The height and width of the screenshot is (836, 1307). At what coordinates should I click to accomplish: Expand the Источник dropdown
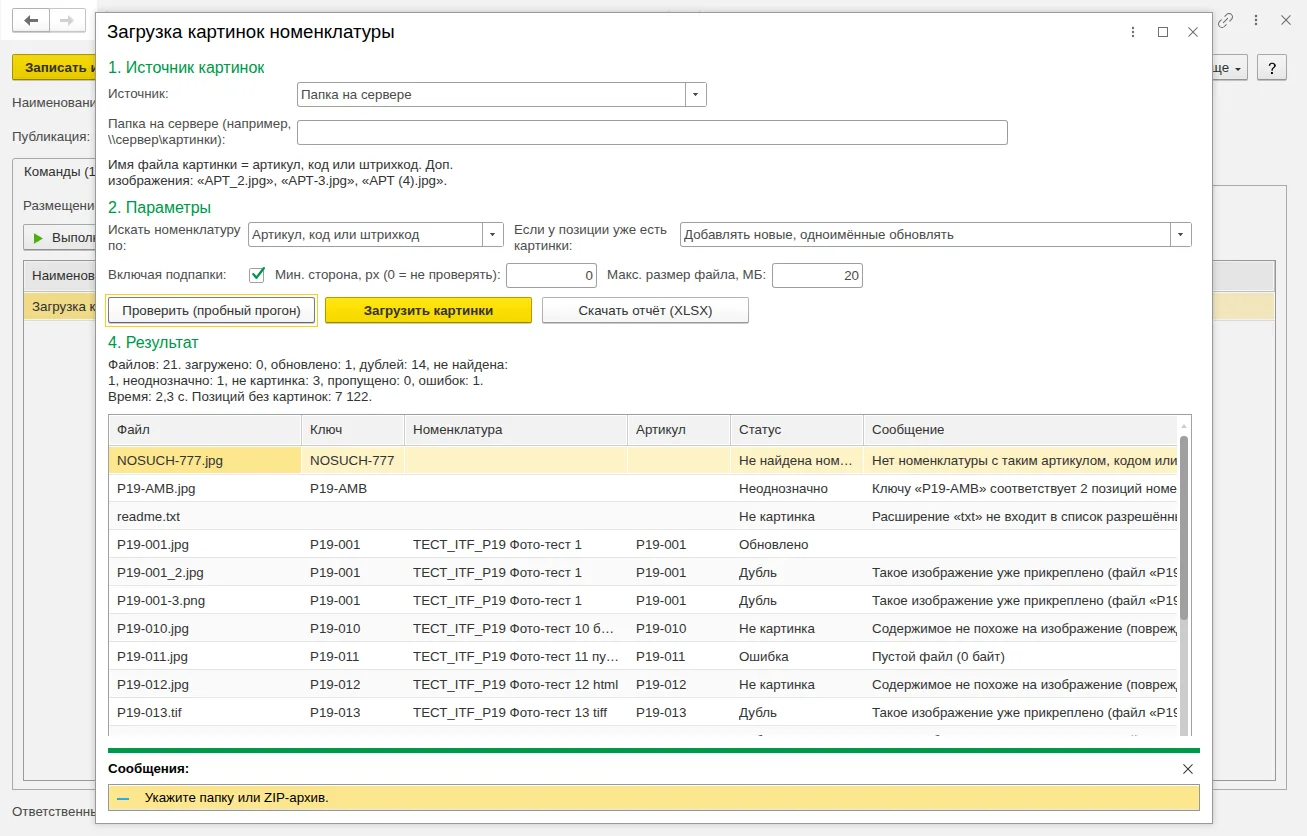[x=696, y=95]
